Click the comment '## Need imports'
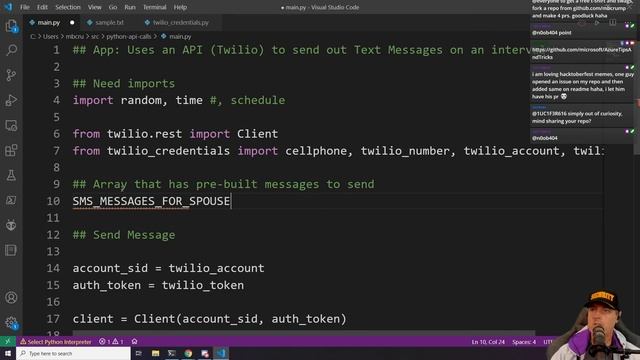Screen dimensions: 640x360 pyautogui.click(x=124, y=84)
